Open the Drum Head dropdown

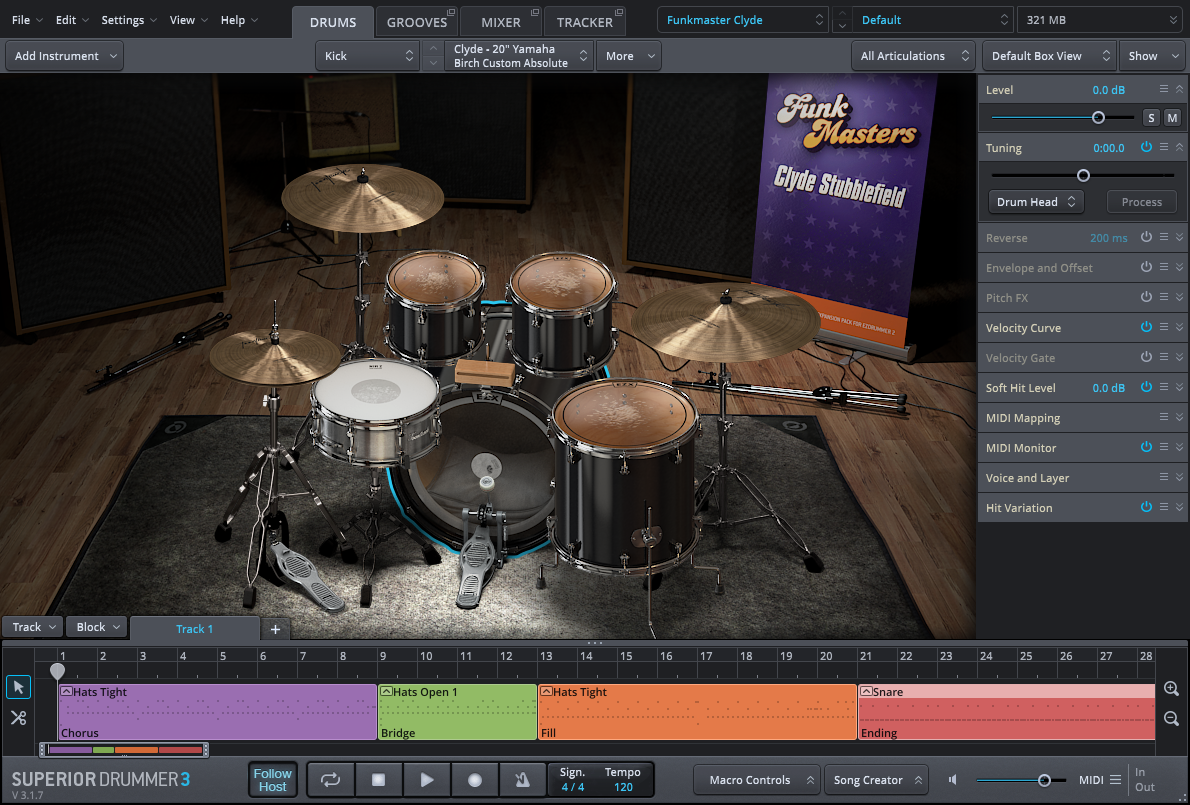pyautogui.click(x=1036, y=202)
